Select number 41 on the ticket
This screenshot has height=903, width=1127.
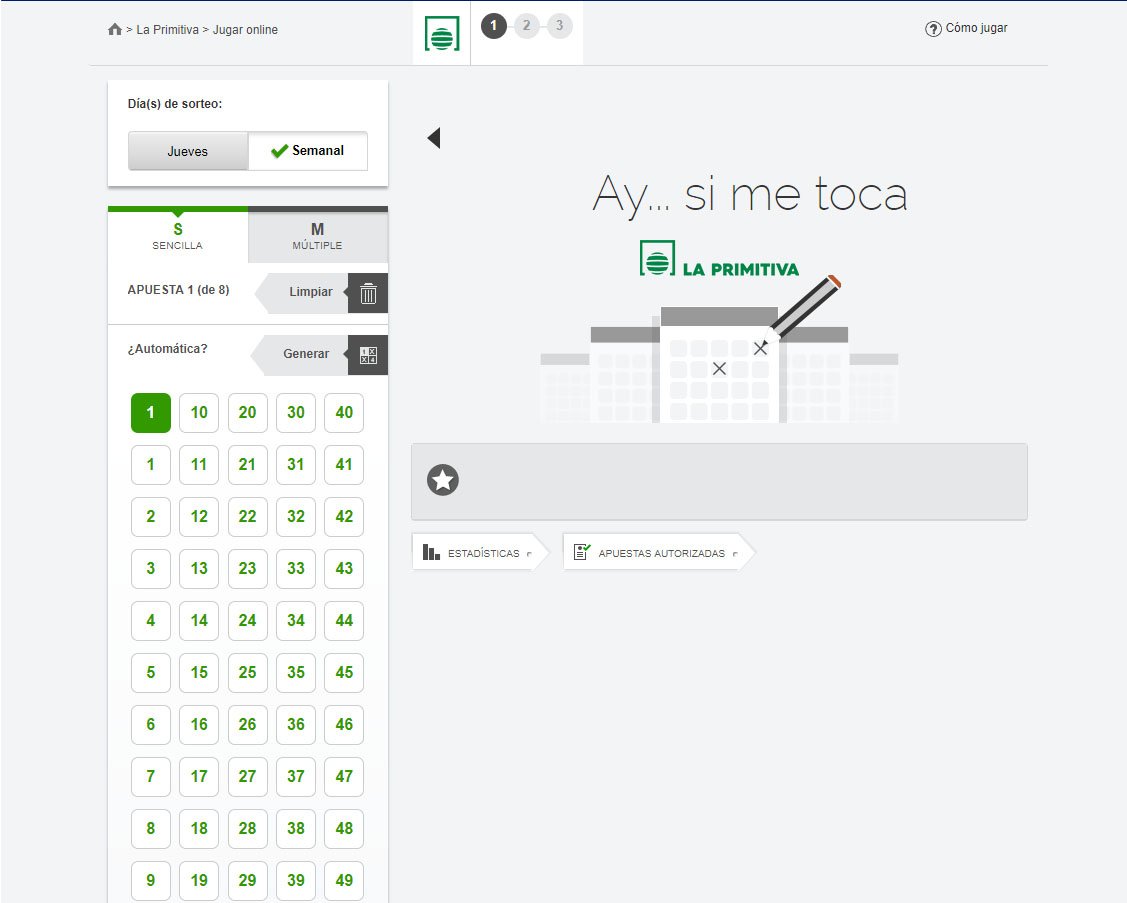pyautogui.click(x=344, y=464)
